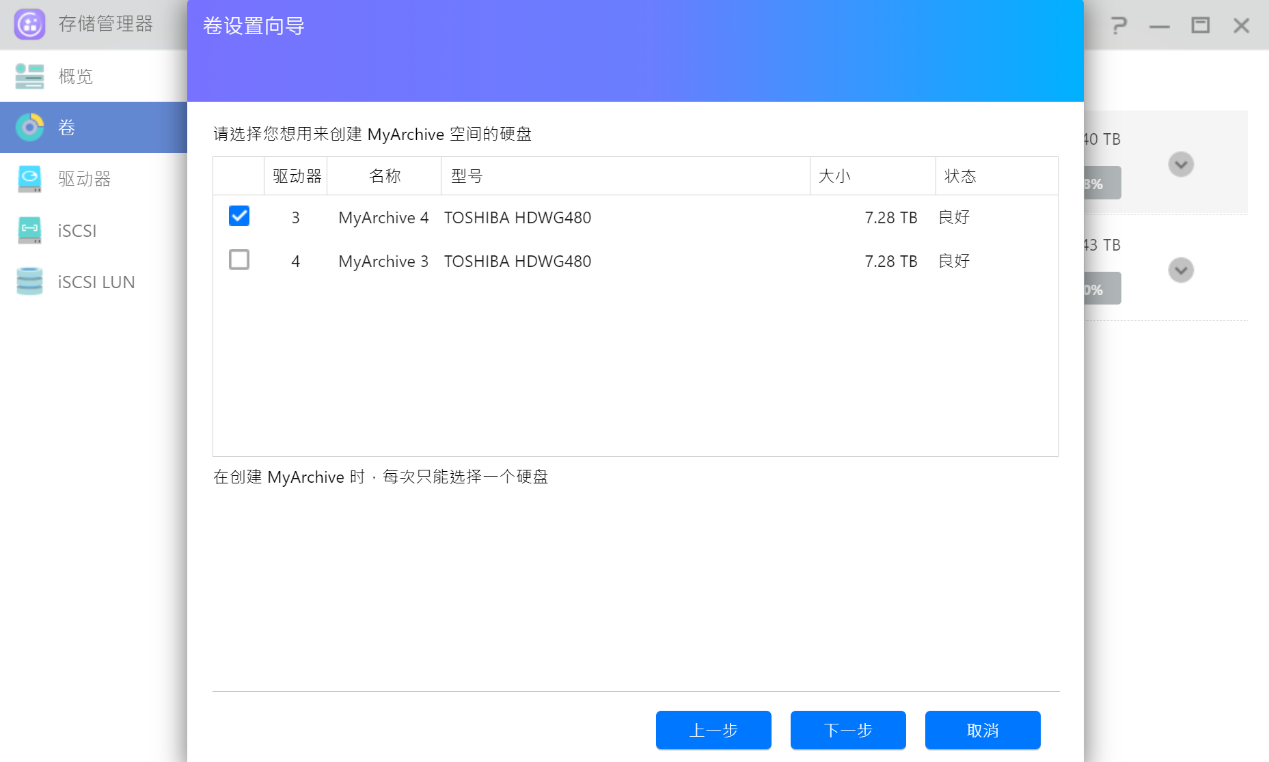This screenshot has height=762, width=1269.
Task: Expand the first volume chevron
Action: tap(1181, 164)
